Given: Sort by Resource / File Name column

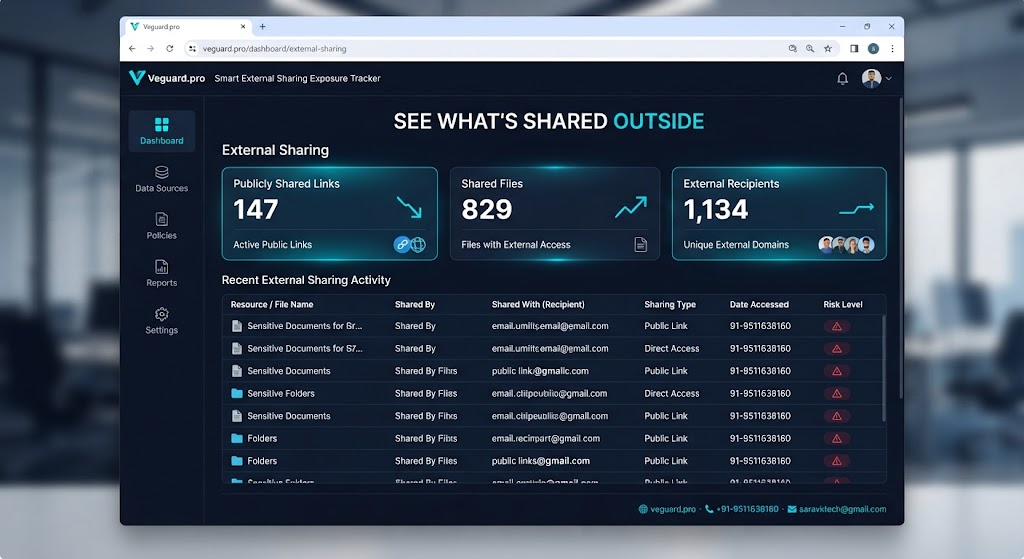Looking at the screenshot, I should [272, 304].
